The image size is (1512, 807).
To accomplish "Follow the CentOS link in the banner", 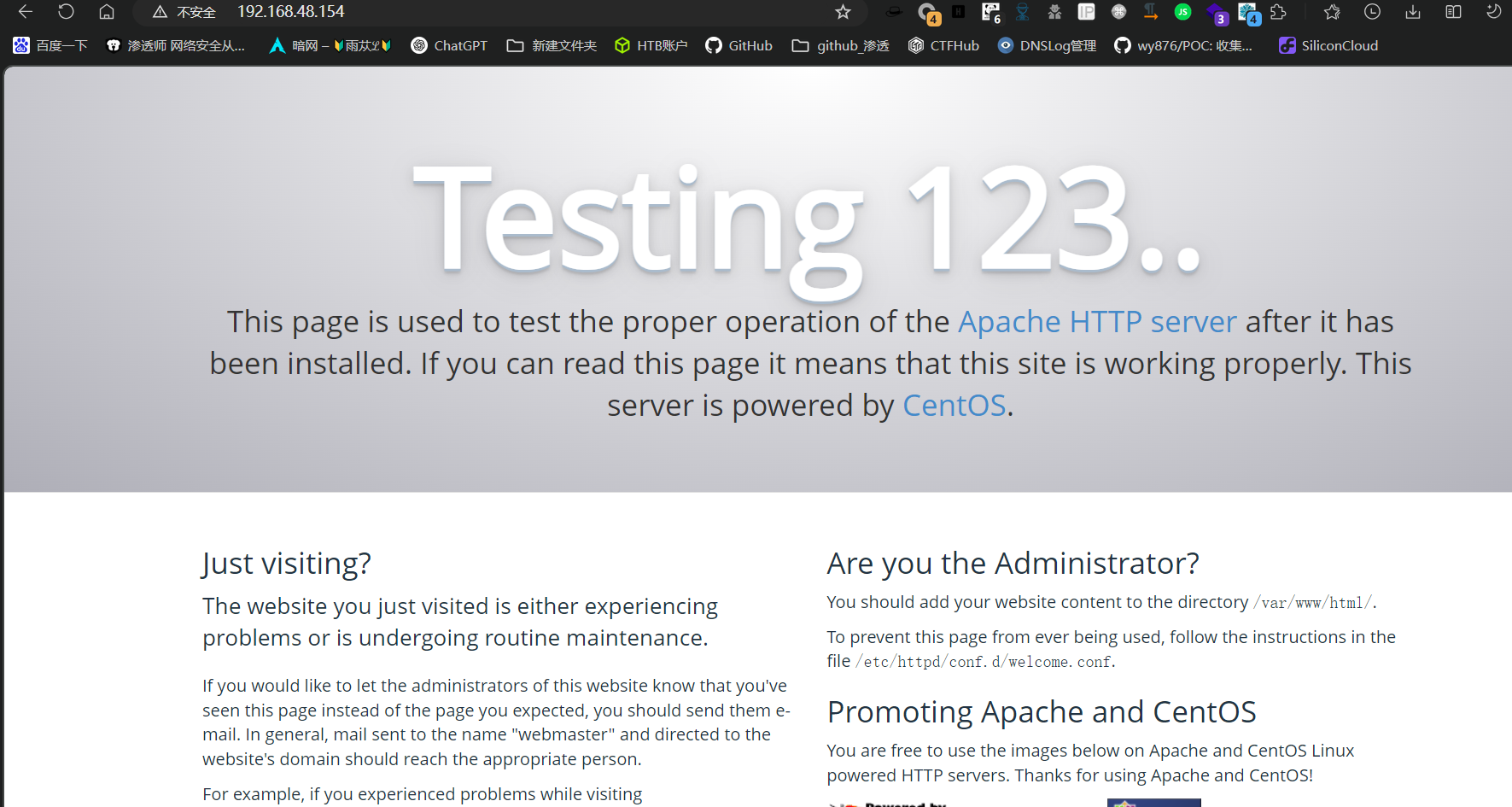I will (954, 405).
